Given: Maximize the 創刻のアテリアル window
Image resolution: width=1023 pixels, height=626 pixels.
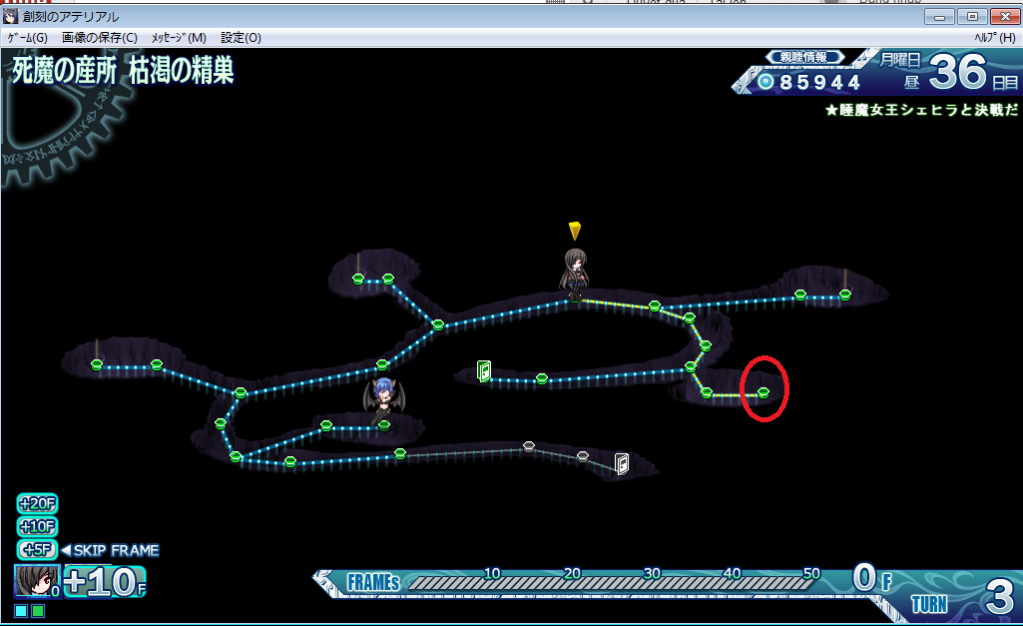Looking at the screenshot, I should coord(972,16).
